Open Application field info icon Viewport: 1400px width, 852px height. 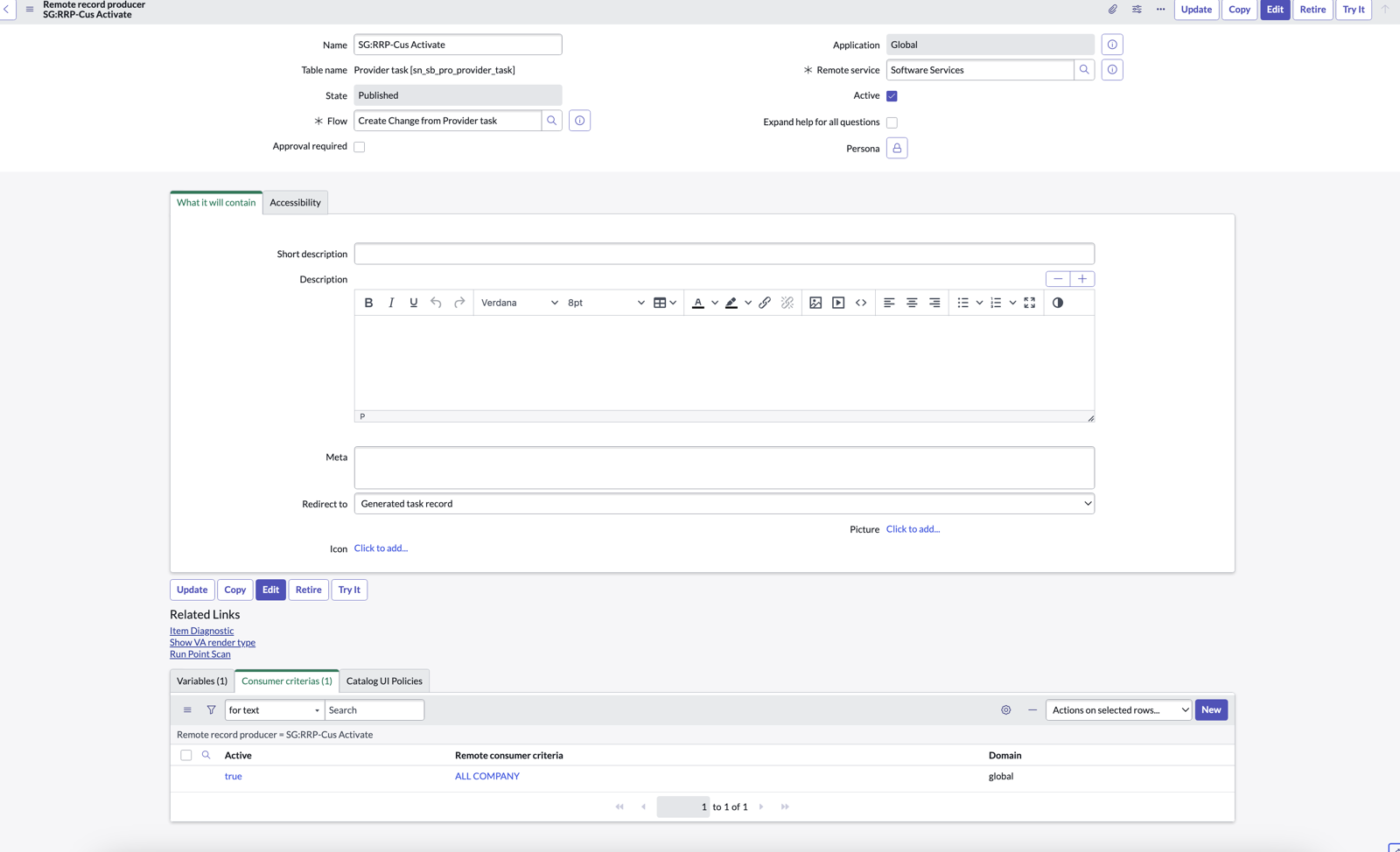click(1112, 45)
